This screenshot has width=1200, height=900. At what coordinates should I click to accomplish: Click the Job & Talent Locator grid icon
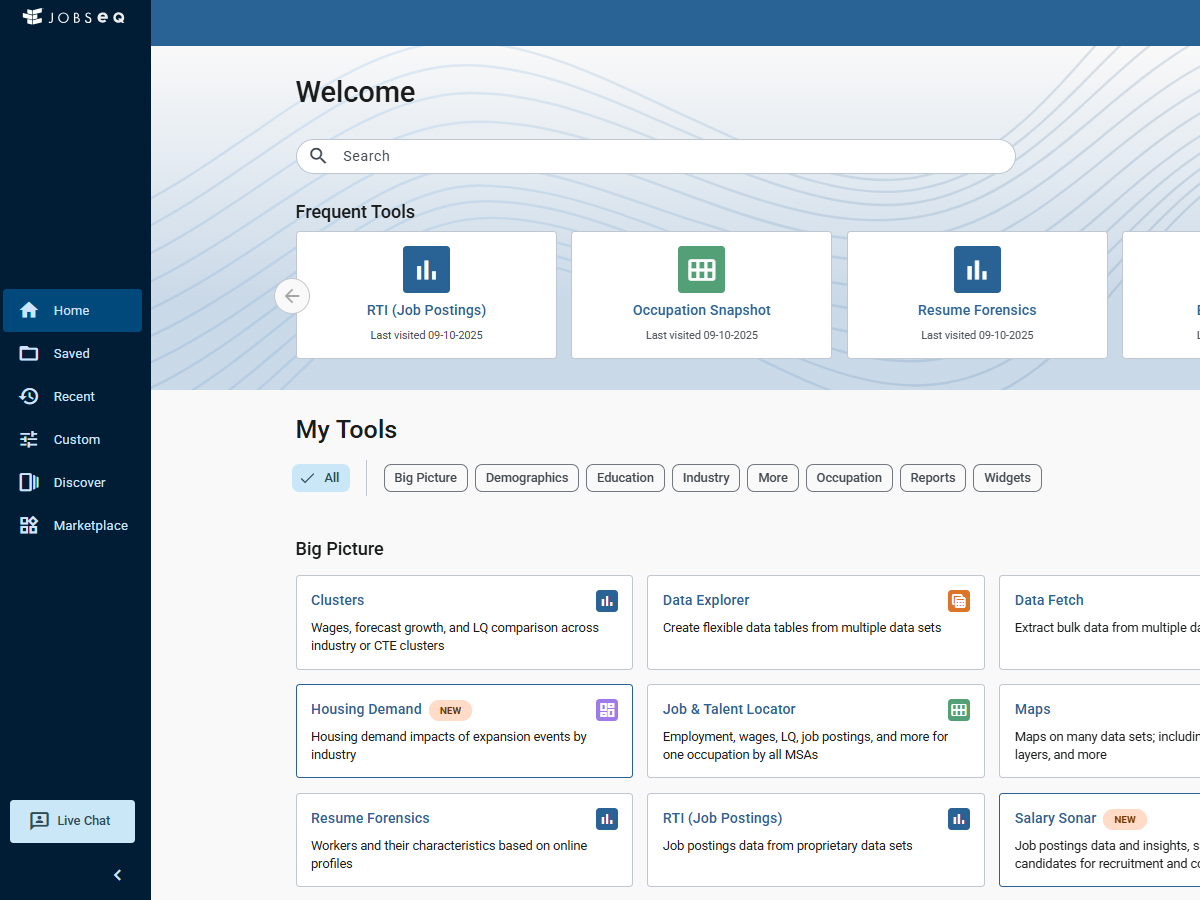(959, 709)
